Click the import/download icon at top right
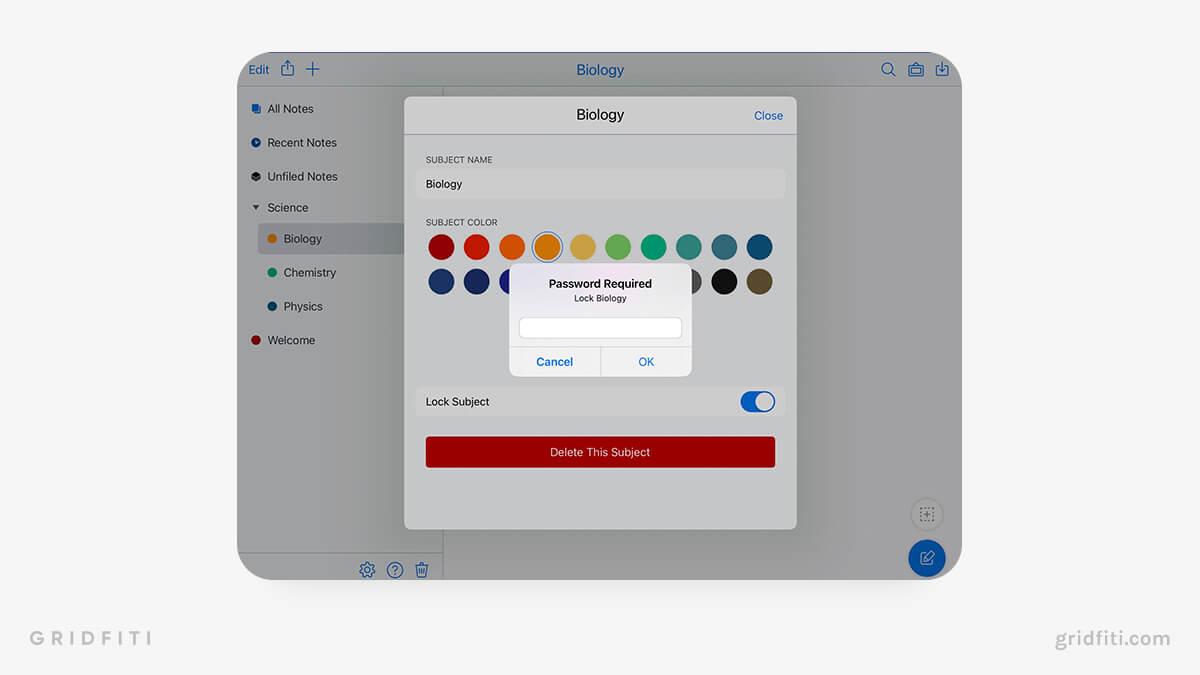Screen dimensions: 1200x675 point(942,69)
